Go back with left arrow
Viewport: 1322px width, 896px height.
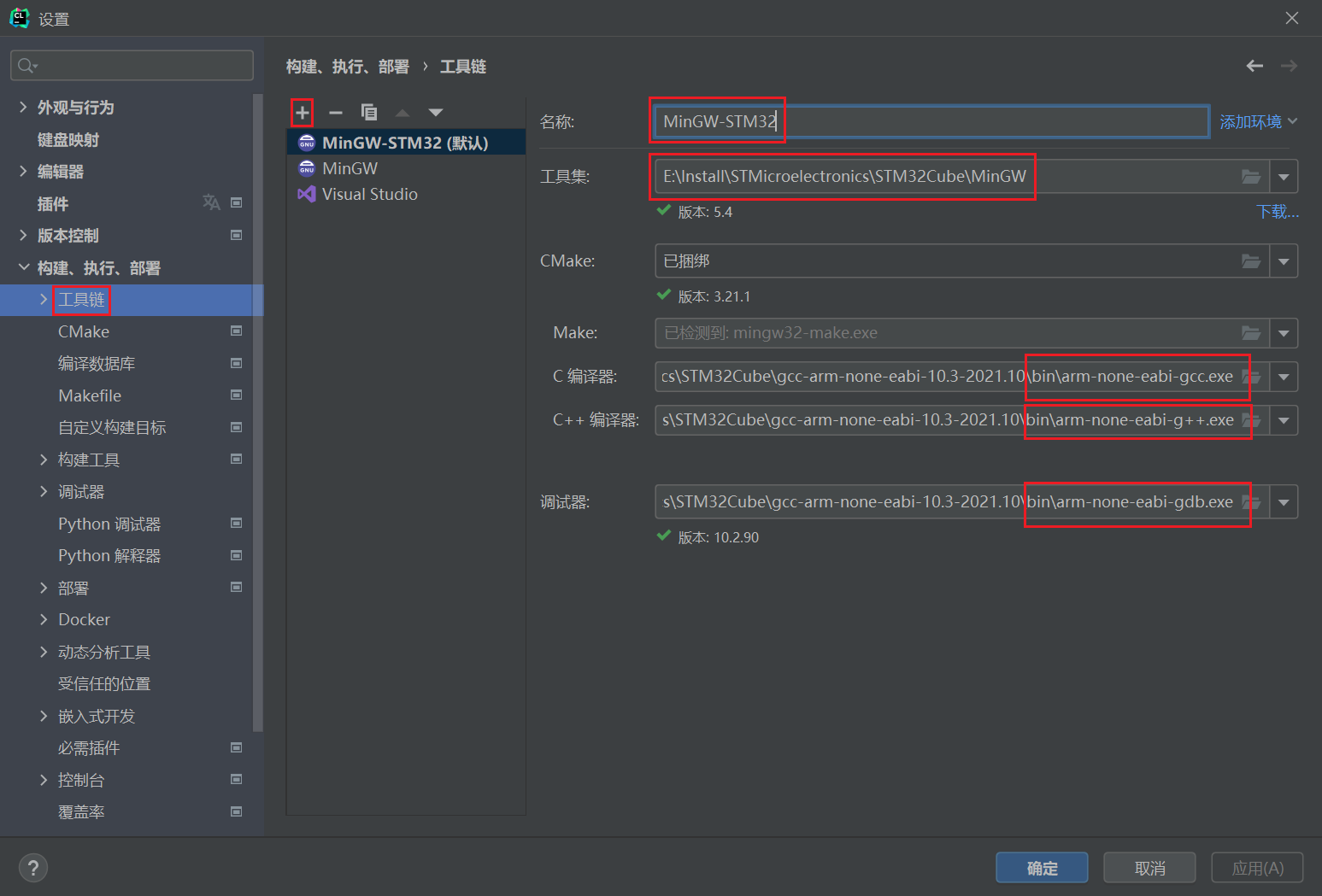point(1254,66)
